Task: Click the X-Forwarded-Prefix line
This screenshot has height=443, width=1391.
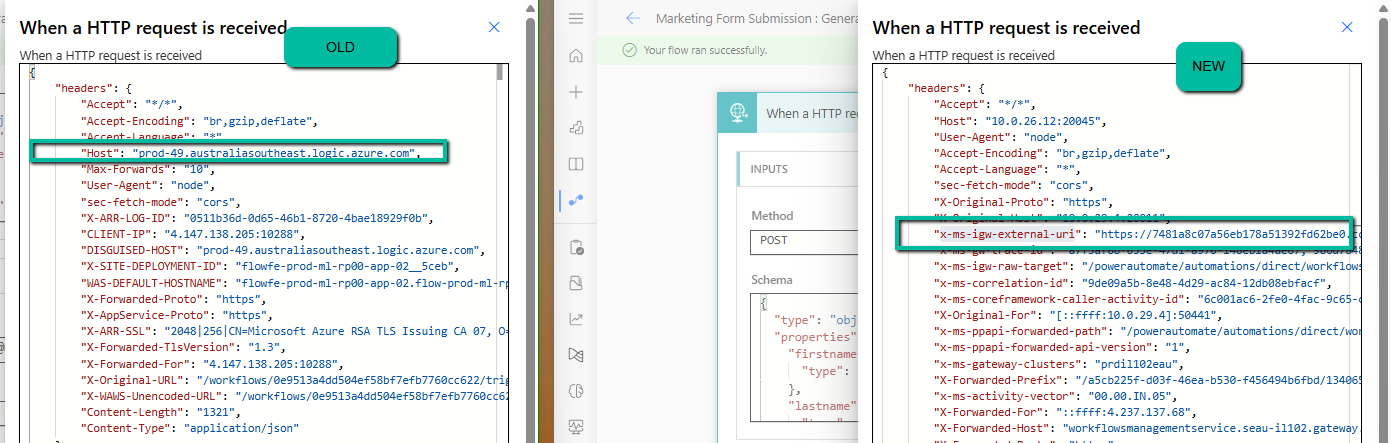Action: (1147, 380)
